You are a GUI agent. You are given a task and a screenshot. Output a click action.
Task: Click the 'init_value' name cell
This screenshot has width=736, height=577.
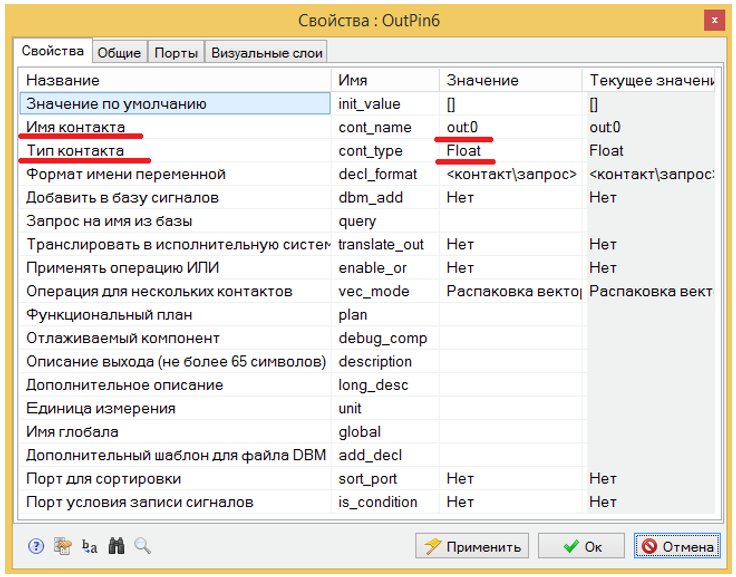coord(385,103)
